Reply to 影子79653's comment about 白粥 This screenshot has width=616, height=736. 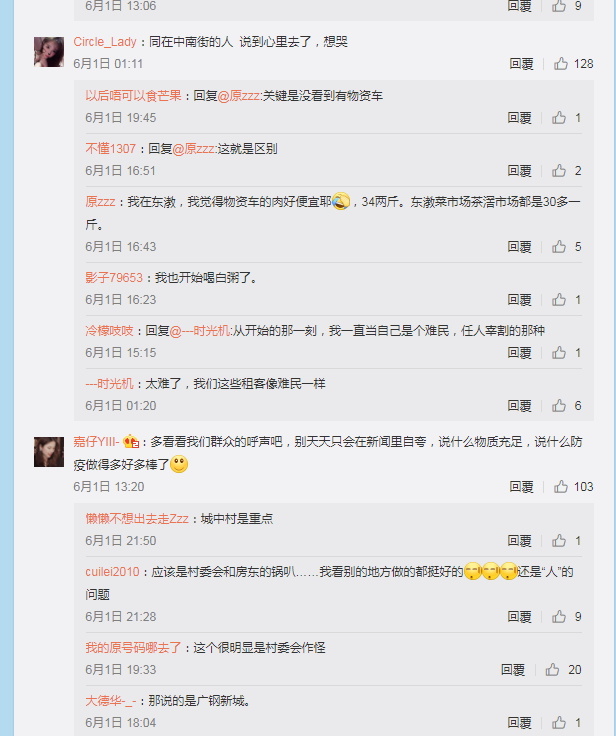click(519, 299)
